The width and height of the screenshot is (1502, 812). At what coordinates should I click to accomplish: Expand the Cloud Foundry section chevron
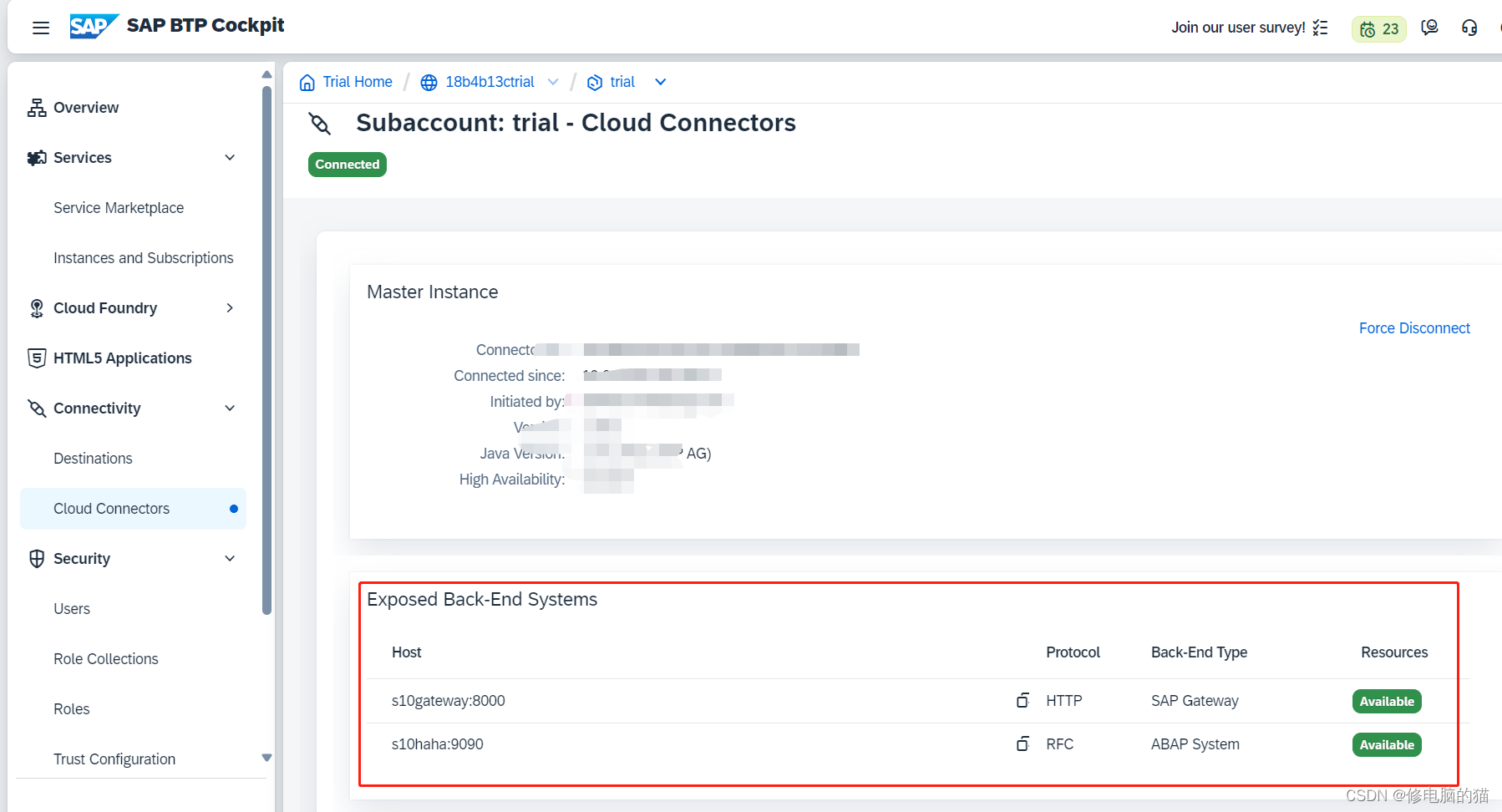(230, 308)
